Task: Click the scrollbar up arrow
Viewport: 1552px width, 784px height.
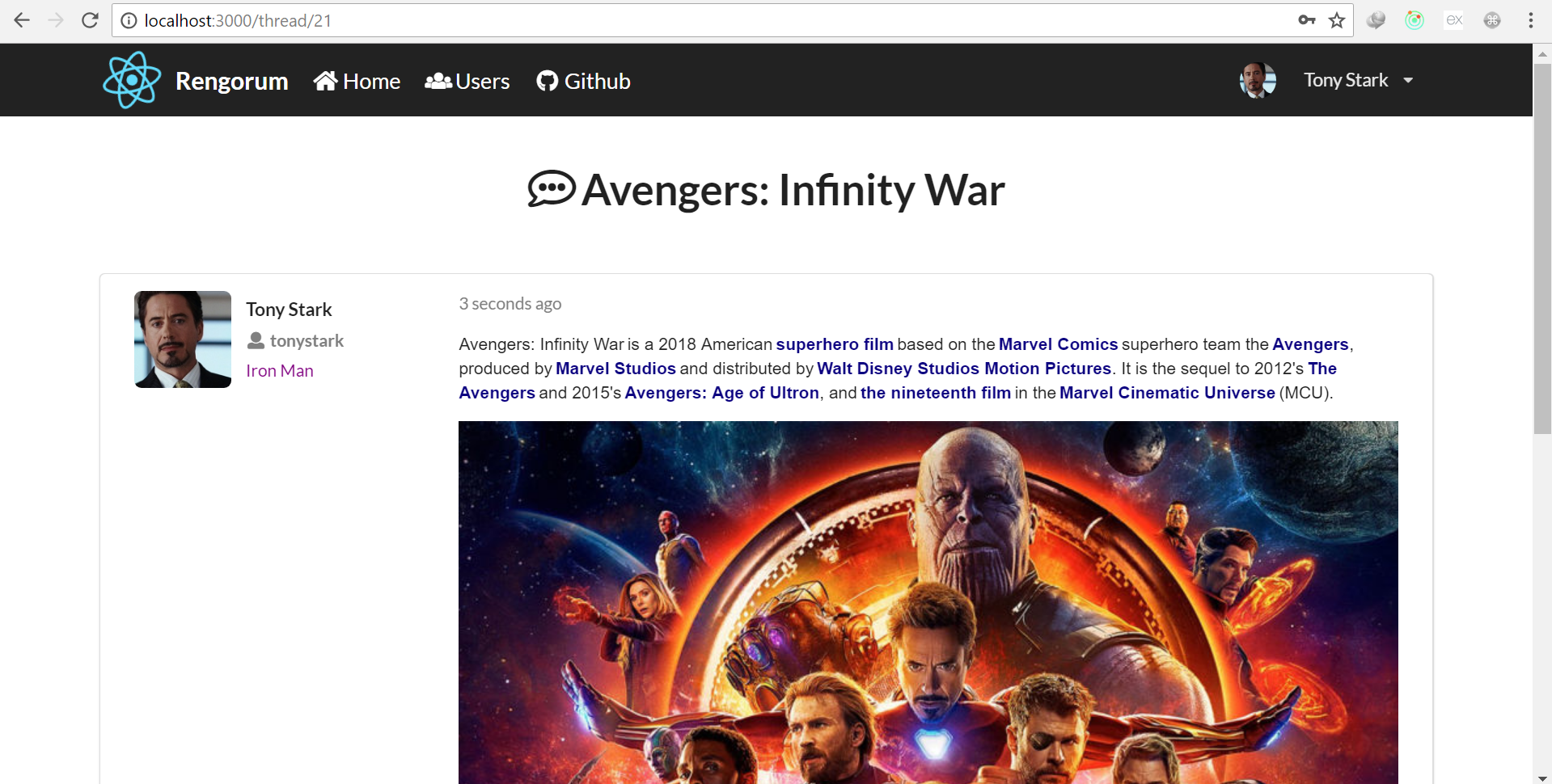Action: pyautogui.click(x=1542, y=53)
